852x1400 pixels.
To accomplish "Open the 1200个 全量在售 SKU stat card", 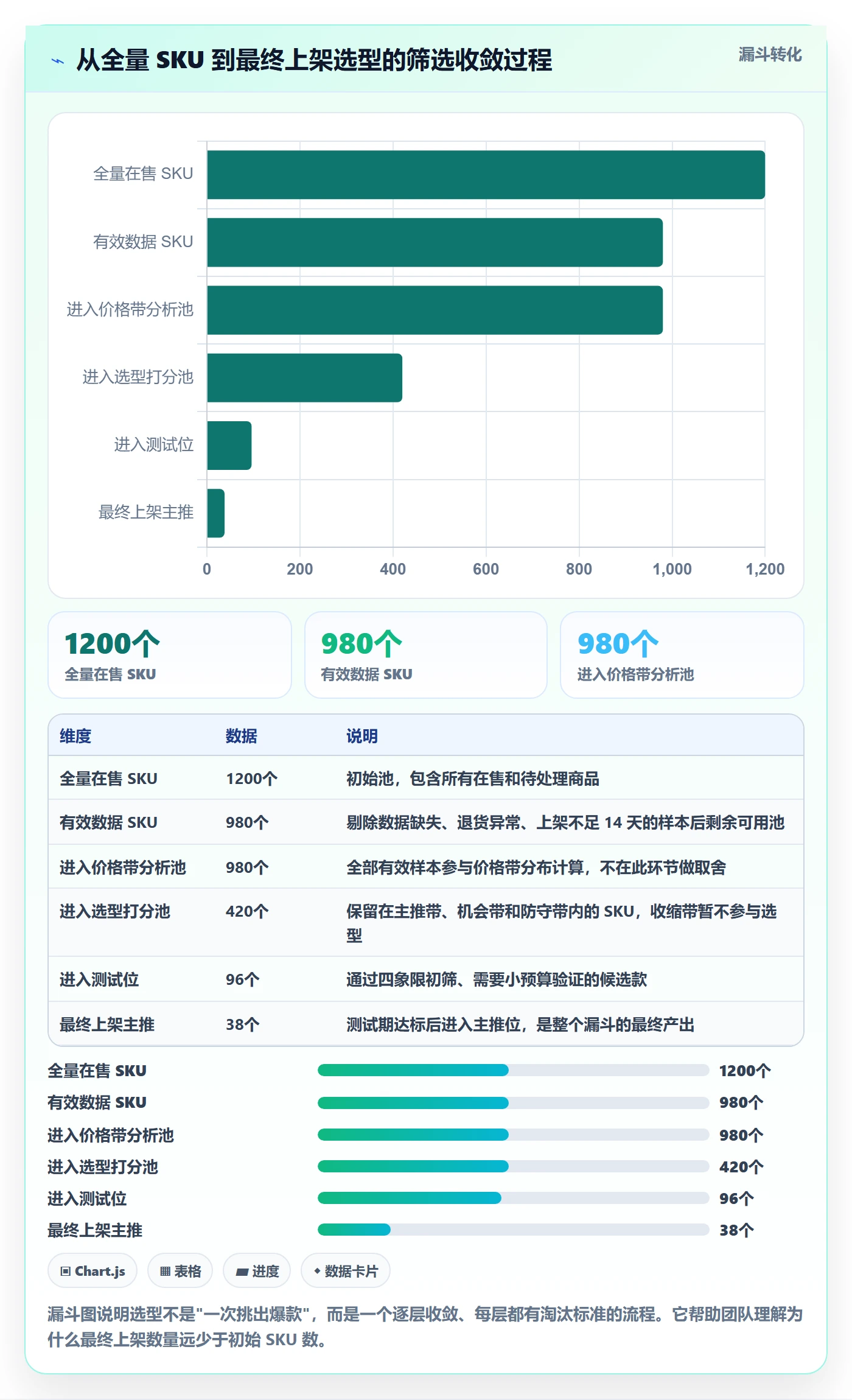I will click(170, 655).
